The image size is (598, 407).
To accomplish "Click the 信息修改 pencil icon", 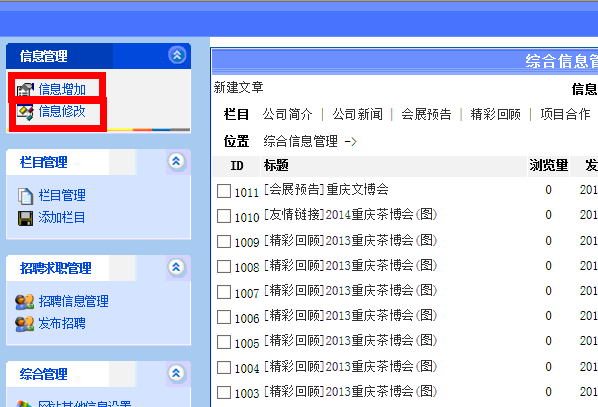I will [x=25, y=112].
